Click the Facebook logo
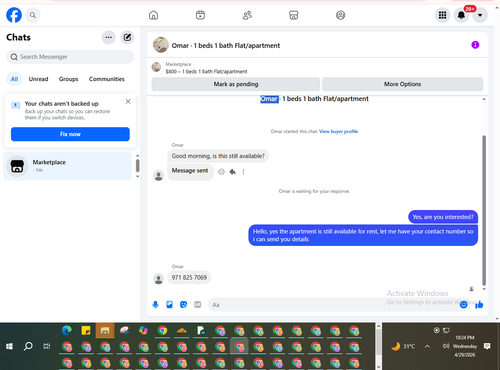Viewport: 500px width, 370px height. tap(14, 15)
